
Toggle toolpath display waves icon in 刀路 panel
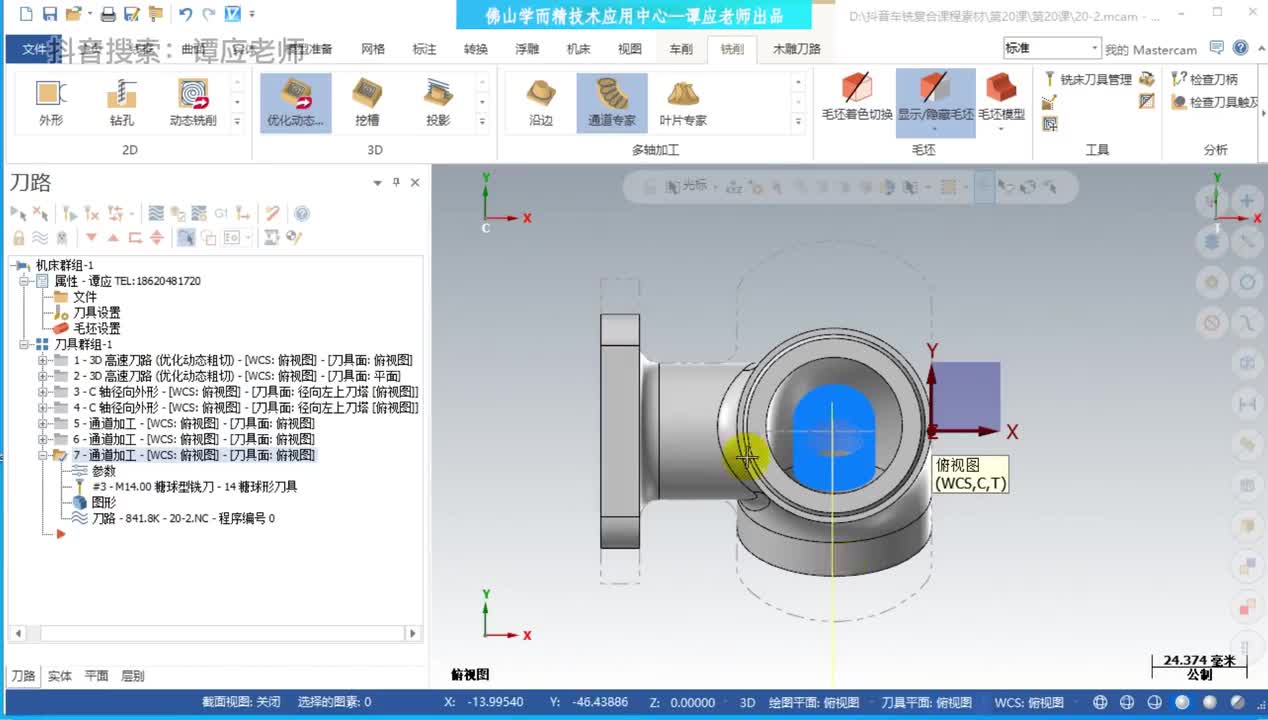[x=40, y=237]
